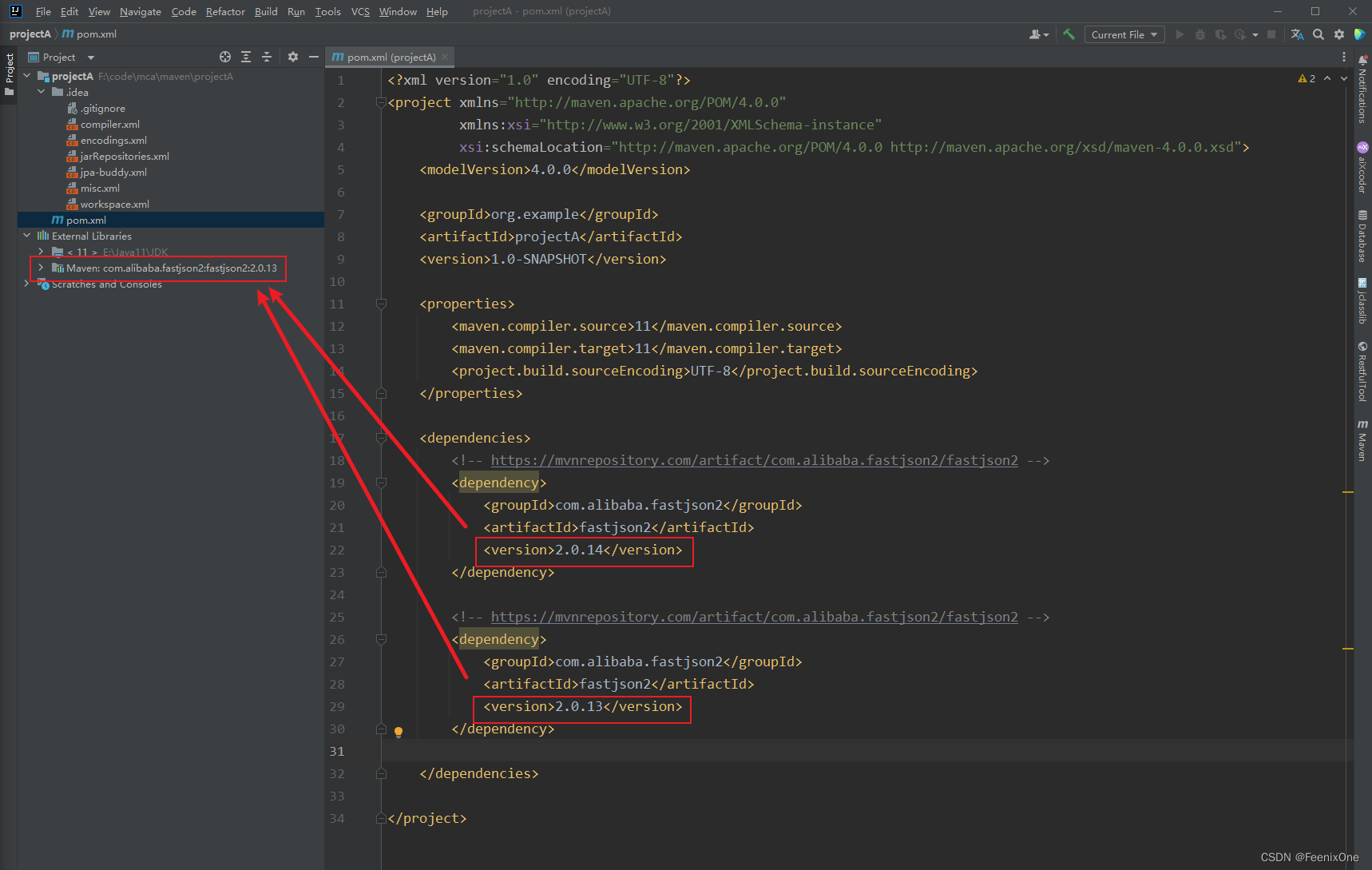Image resolution: width=1372 pixels, height=870 pixels.
Task: Open the Refactor menu
Action: (x=225, y=11)
